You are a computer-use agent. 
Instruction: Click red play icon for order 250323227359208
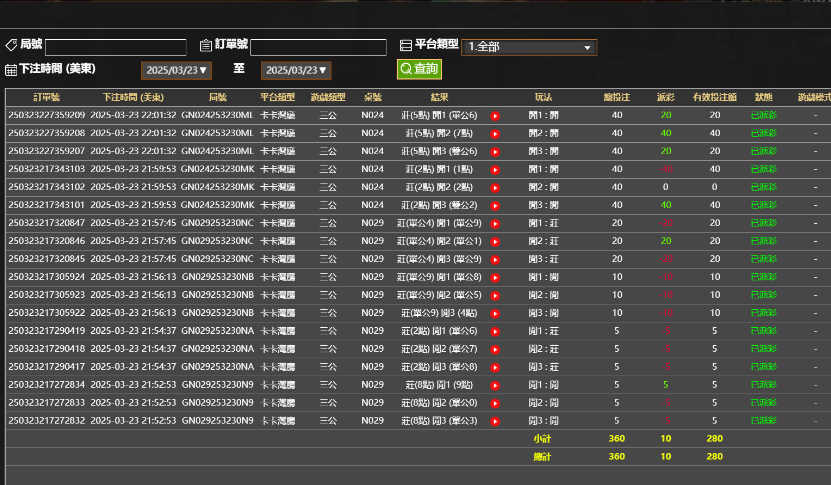pyautogui.click(x=494, y=133)
